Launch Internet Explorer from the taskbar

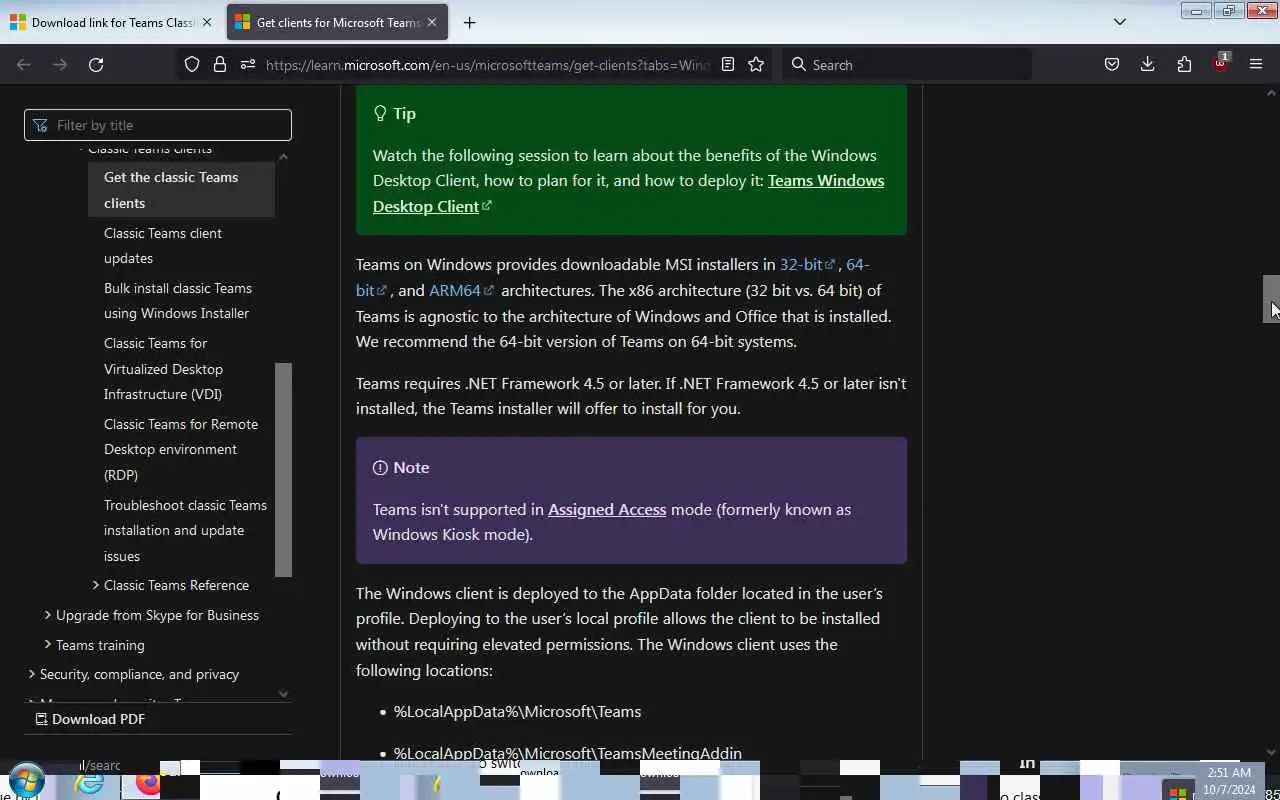[x=89, y=781]
